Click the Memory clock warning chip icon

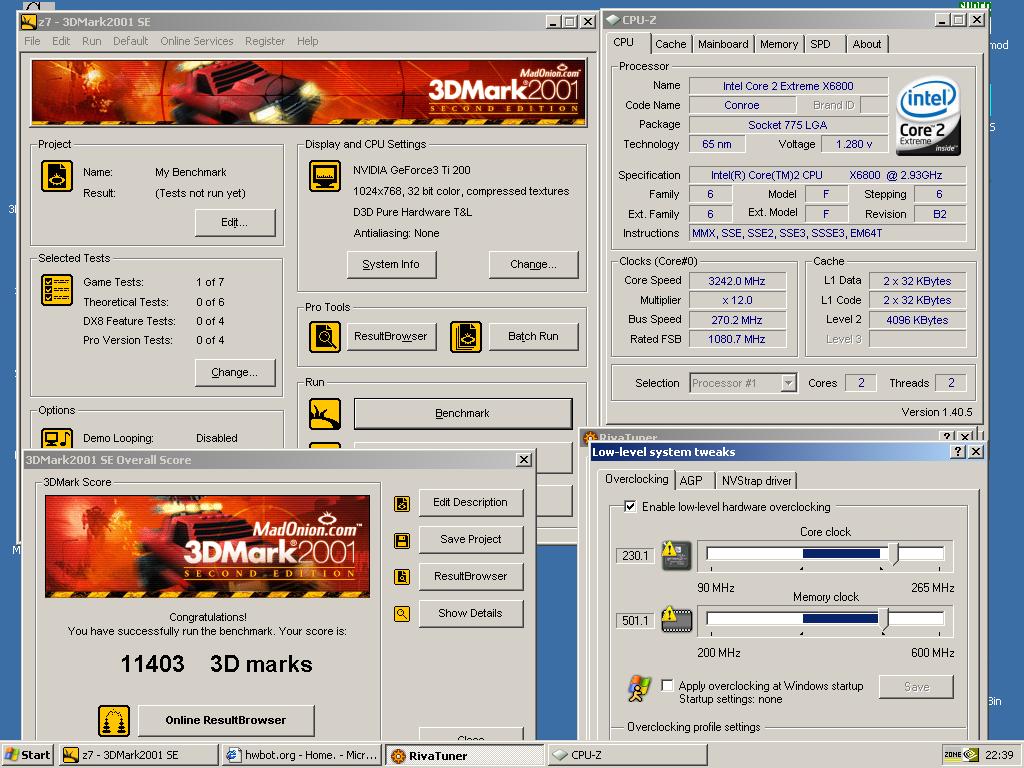click(x=676, y=619)
